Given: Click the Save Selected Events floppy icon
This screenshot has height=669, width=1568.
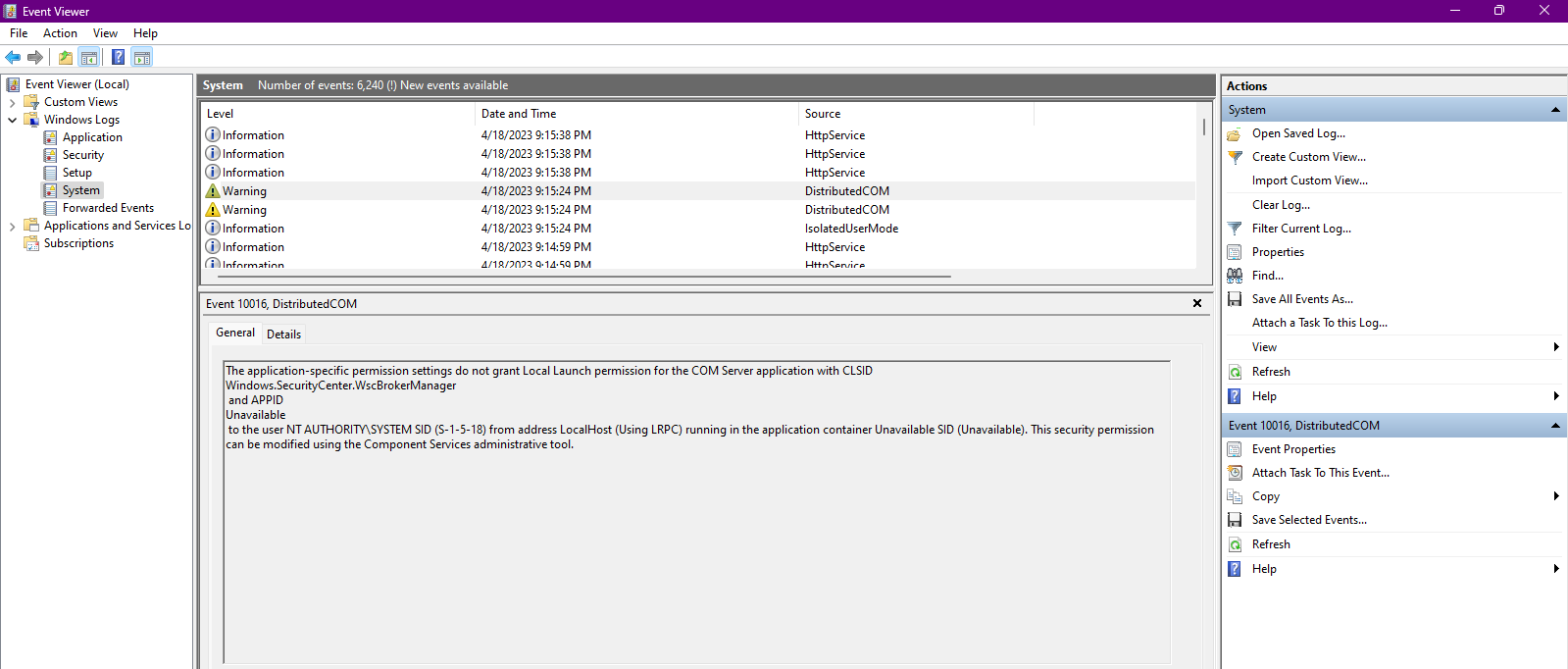Looking at the screenshot, I should click(1235, 520).
